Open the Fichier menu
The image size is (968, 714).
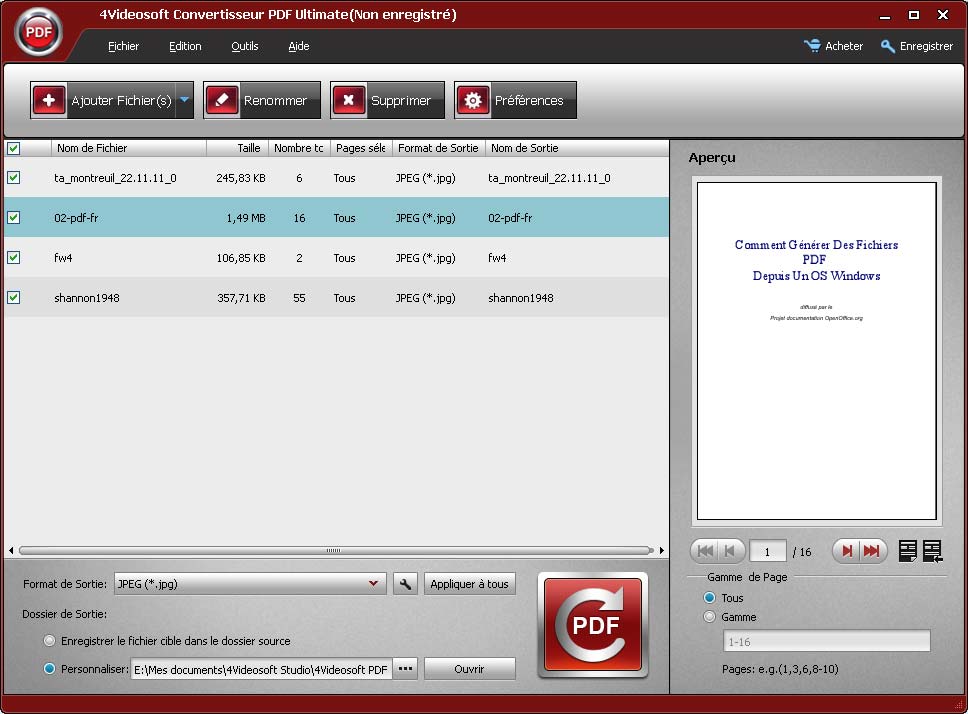123,46
